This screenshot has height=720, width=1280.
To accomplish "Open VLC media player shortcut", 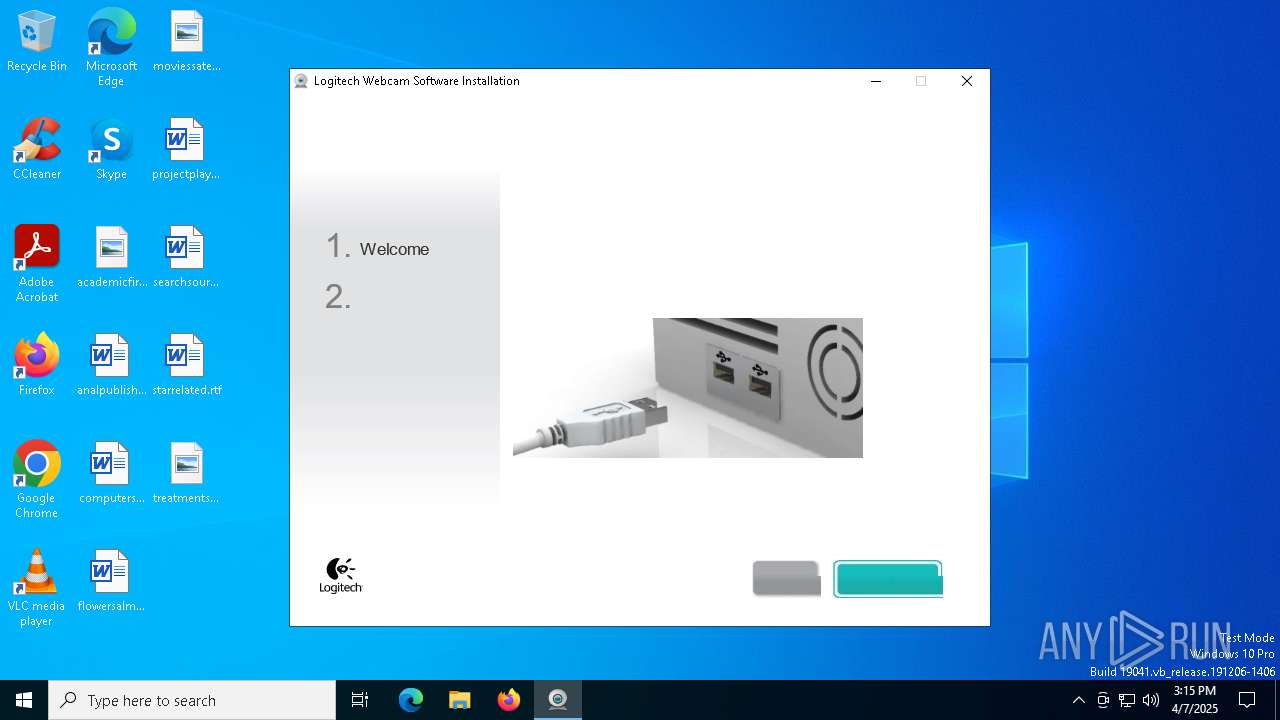I will pyautogui.click(x=37, y=588).
